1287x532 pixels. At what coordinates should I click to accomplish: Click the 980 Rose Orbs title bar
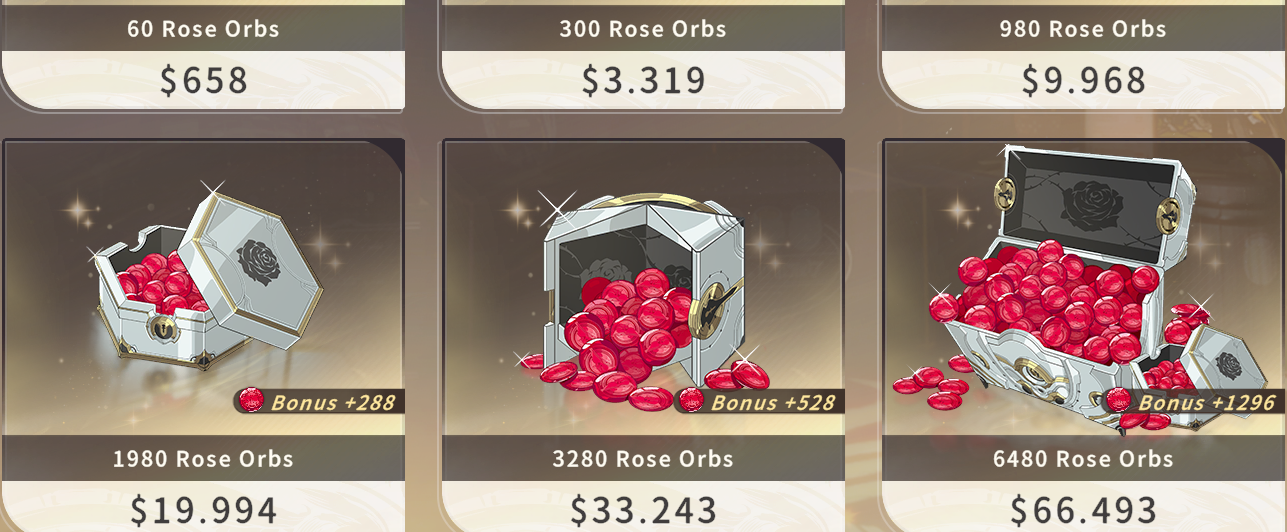coord(1083,28)
